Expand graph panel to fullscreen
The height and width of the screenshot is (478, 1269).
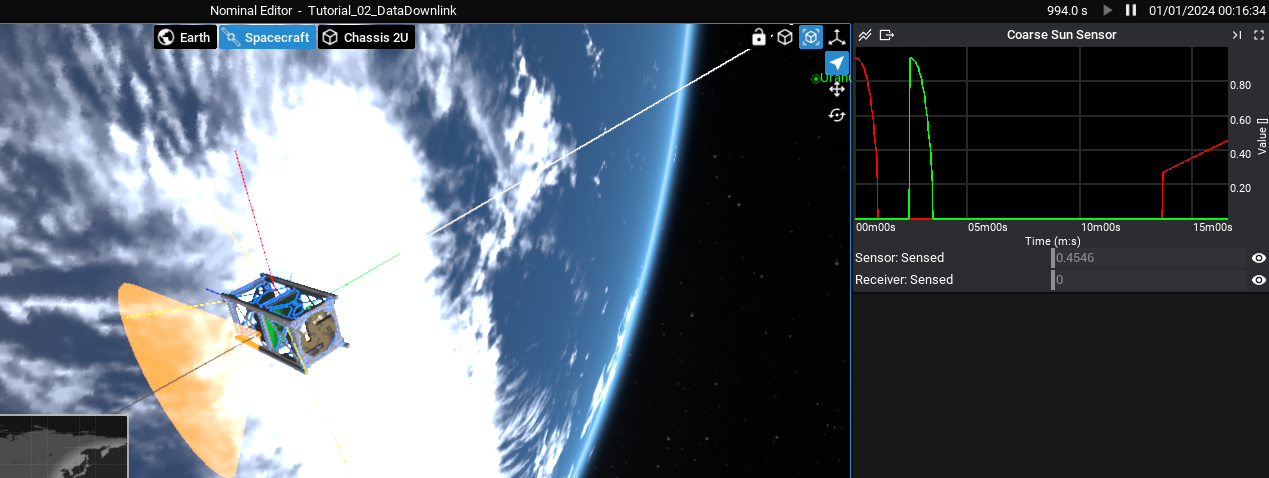[x=1259, y=35]
